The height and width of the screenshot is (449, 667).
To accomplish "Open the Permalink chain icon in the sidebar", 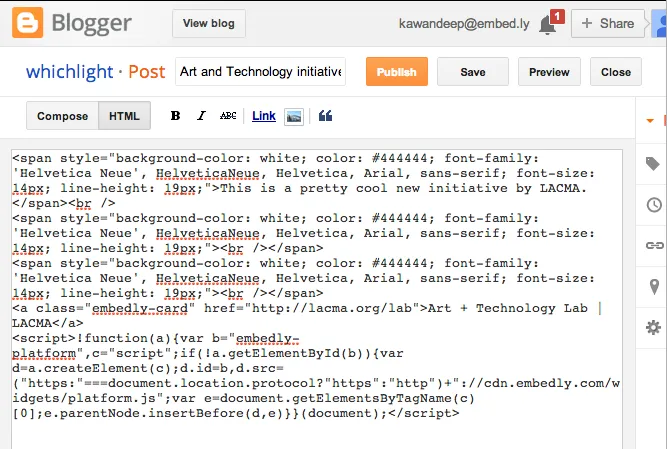I will point(654,245).
